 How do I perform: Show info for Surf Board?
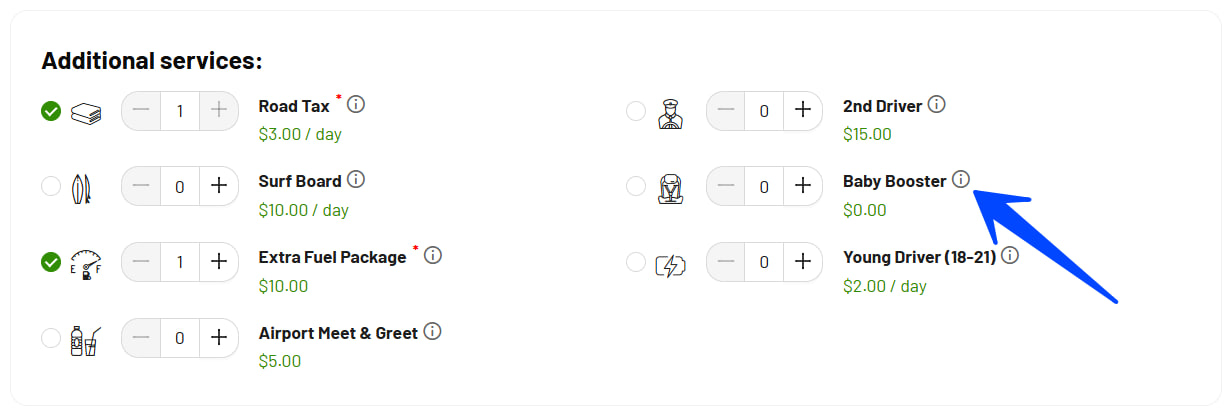pyautogui.click(x=356, y=180)
